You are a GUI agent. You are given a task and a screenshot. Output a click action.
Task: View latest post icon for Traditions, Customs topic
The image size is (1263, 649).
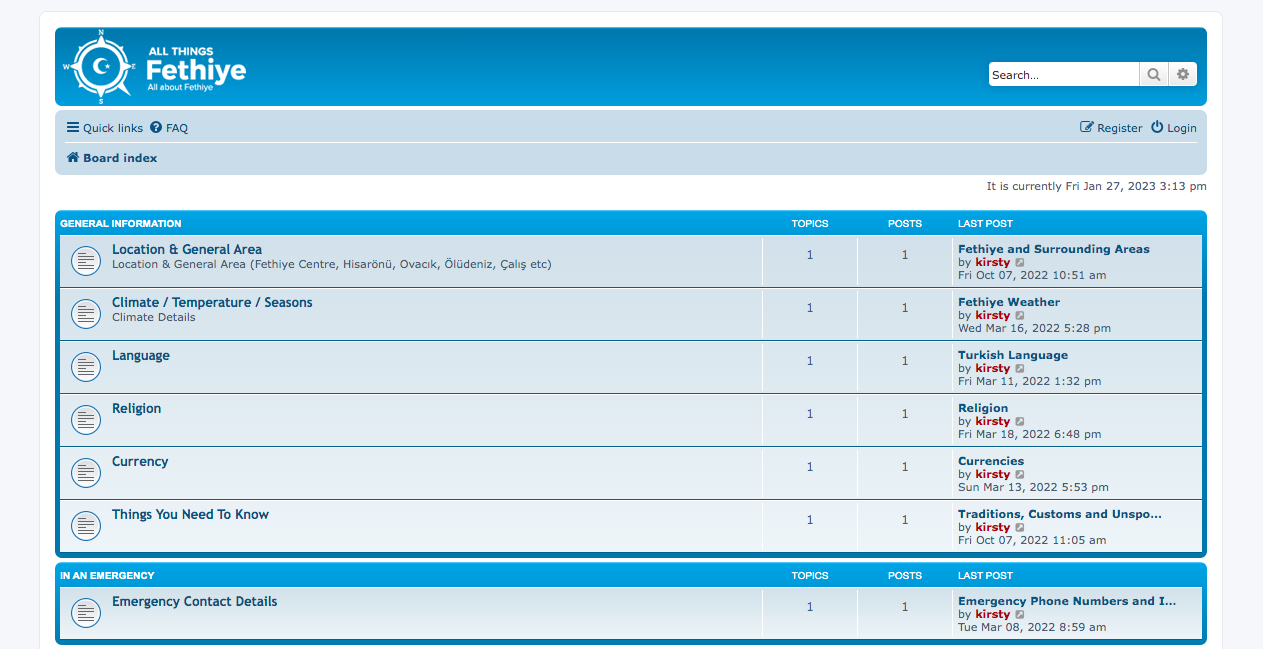(1020, 528)
